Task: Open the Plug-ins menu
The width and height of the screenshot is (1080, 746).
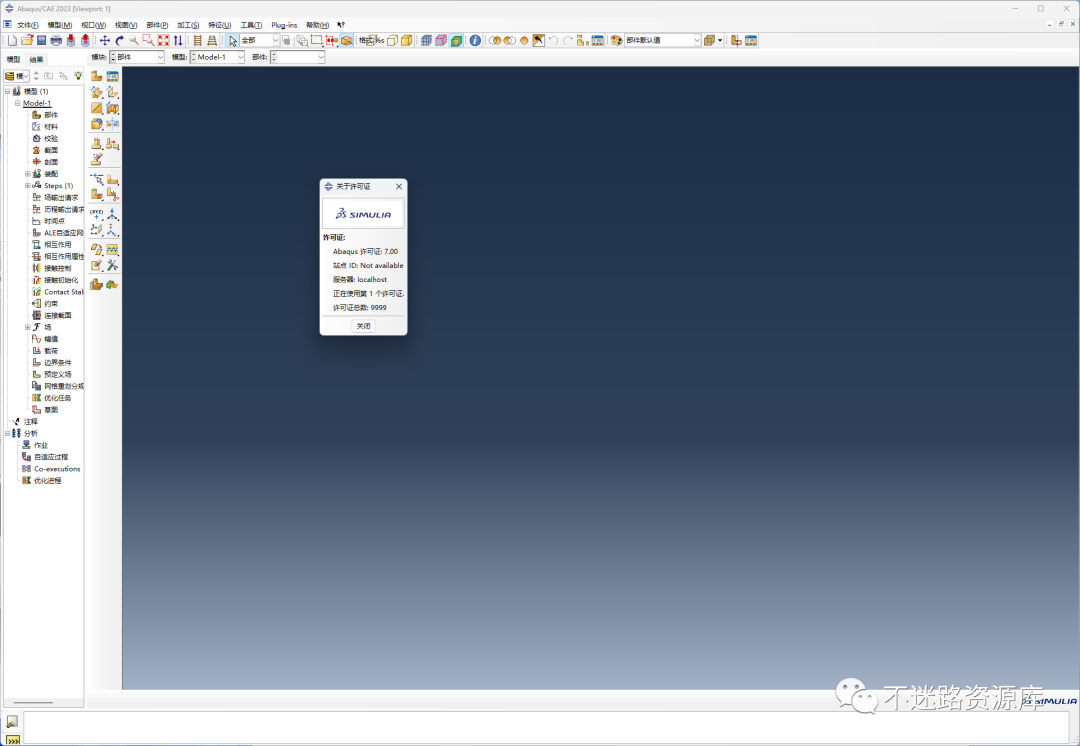Action: point(284,25)
